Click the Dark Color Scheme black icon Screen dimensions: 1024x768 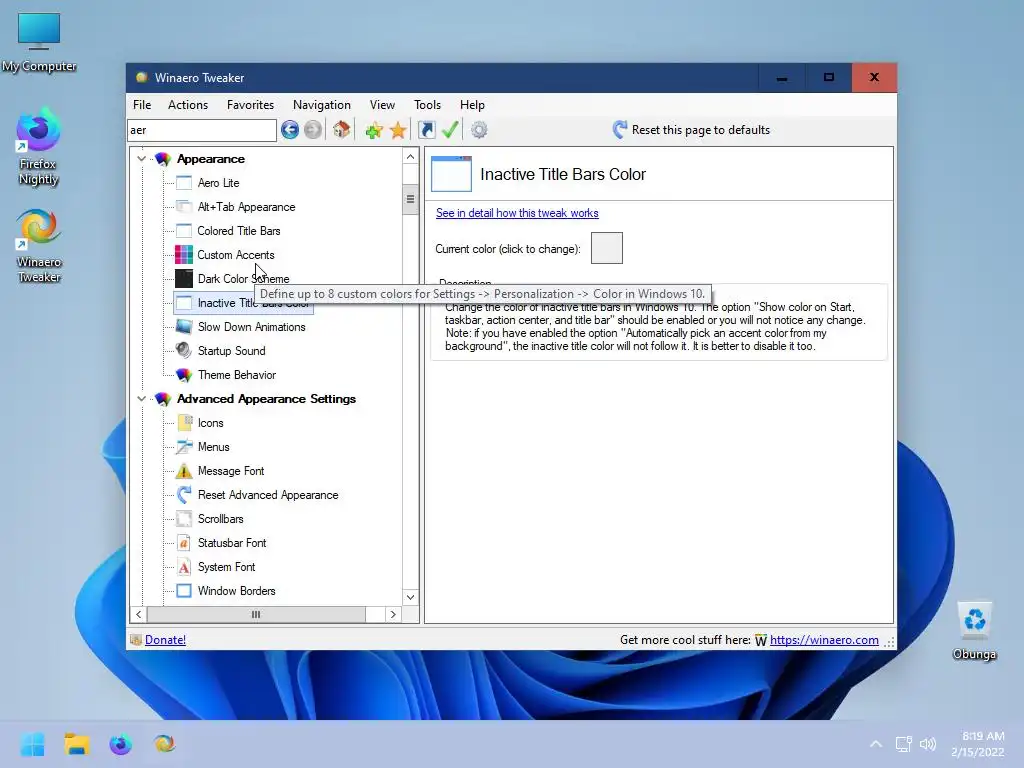[184, 279]
